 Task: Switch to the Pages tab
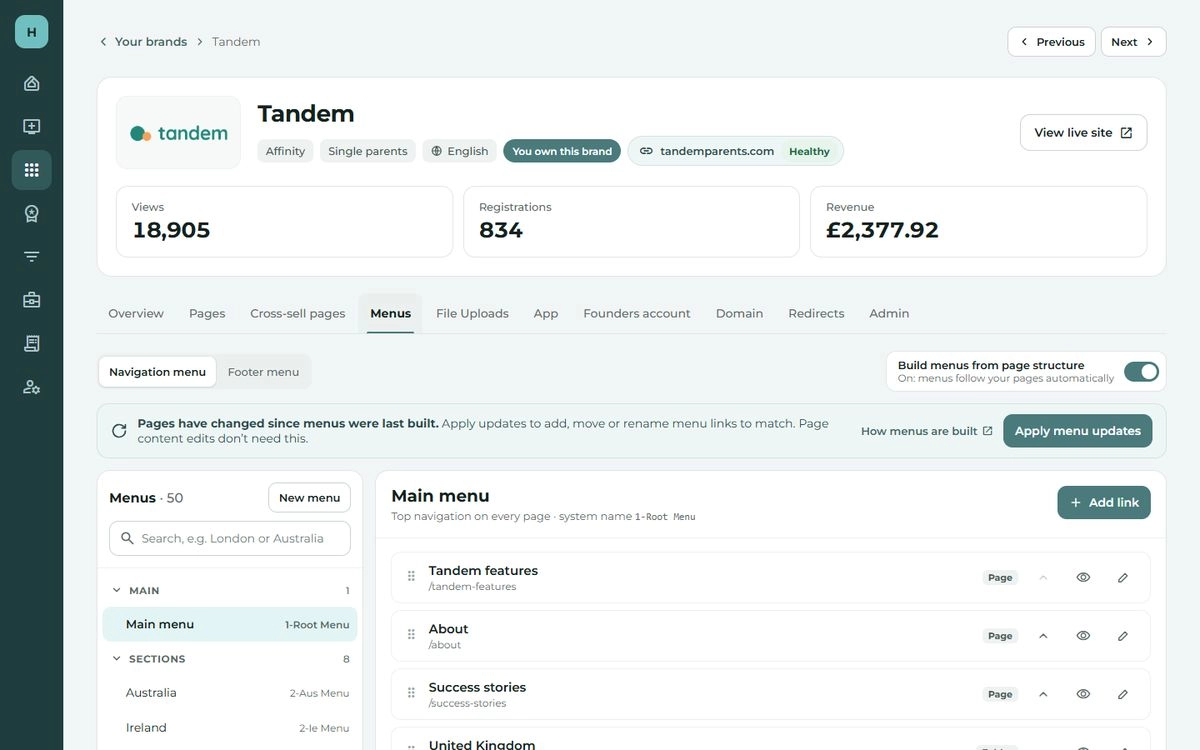click(x=207, y=314)
